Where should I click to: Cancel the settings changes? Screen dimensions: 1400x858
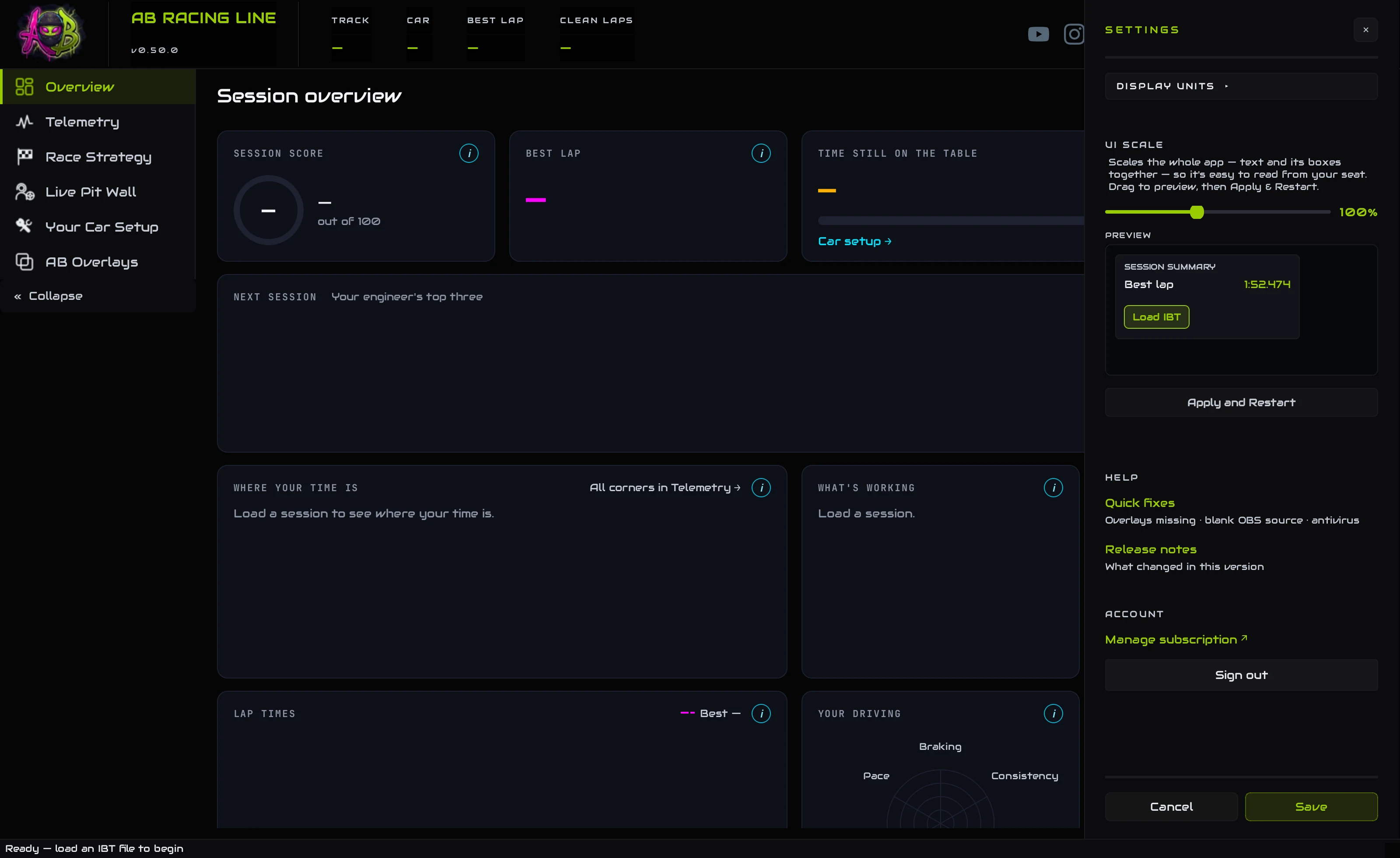click(x=1171, y=806)
